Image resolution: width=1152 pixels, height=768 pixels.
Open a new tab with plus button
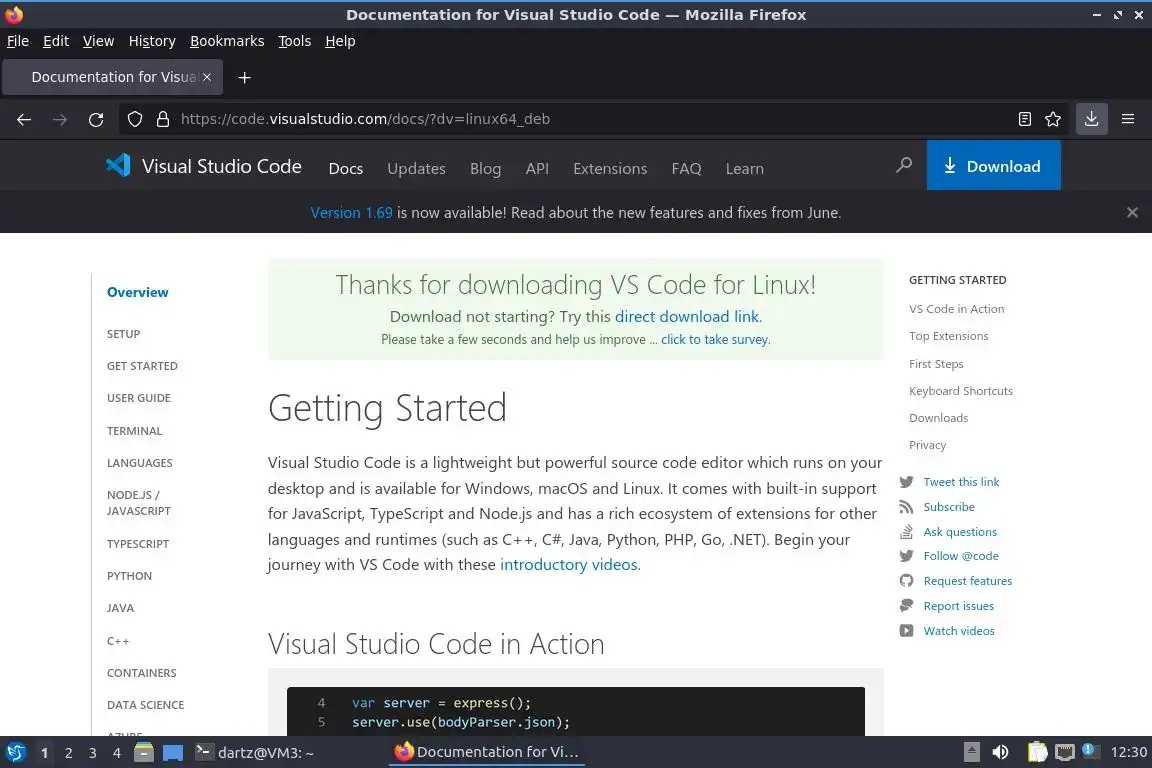pos(245,77)
